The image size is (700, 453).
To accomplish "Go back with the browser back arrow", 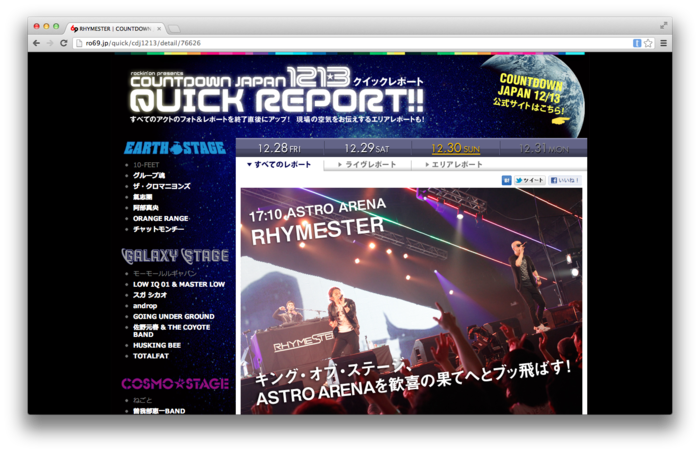I will point(37,43).
